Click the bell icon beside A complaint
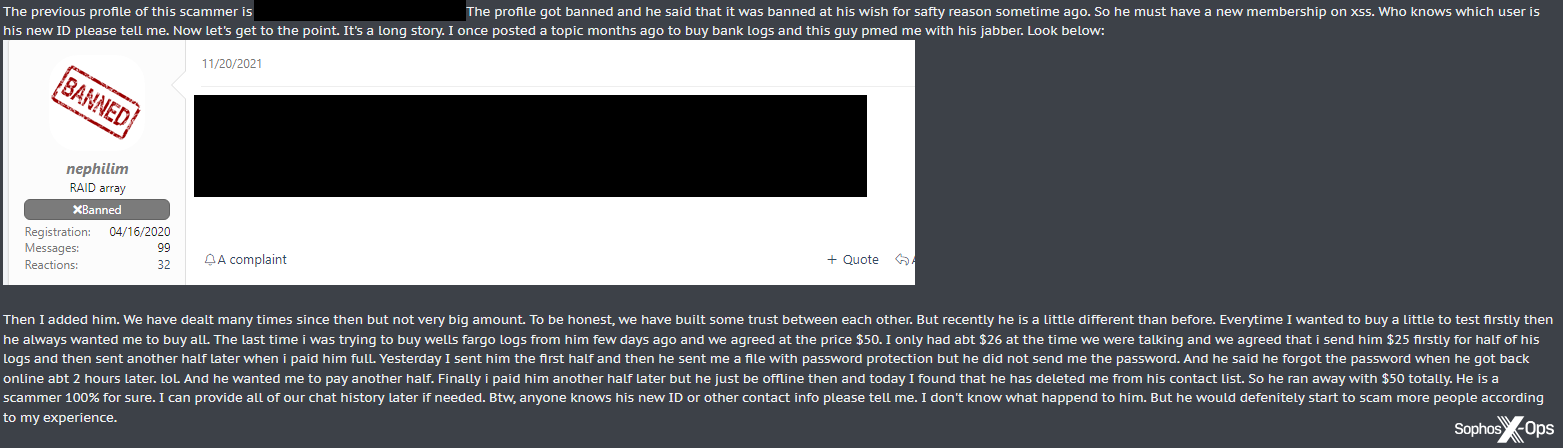The height and width of the screenshot is (448, 1563). click(210, 260)
